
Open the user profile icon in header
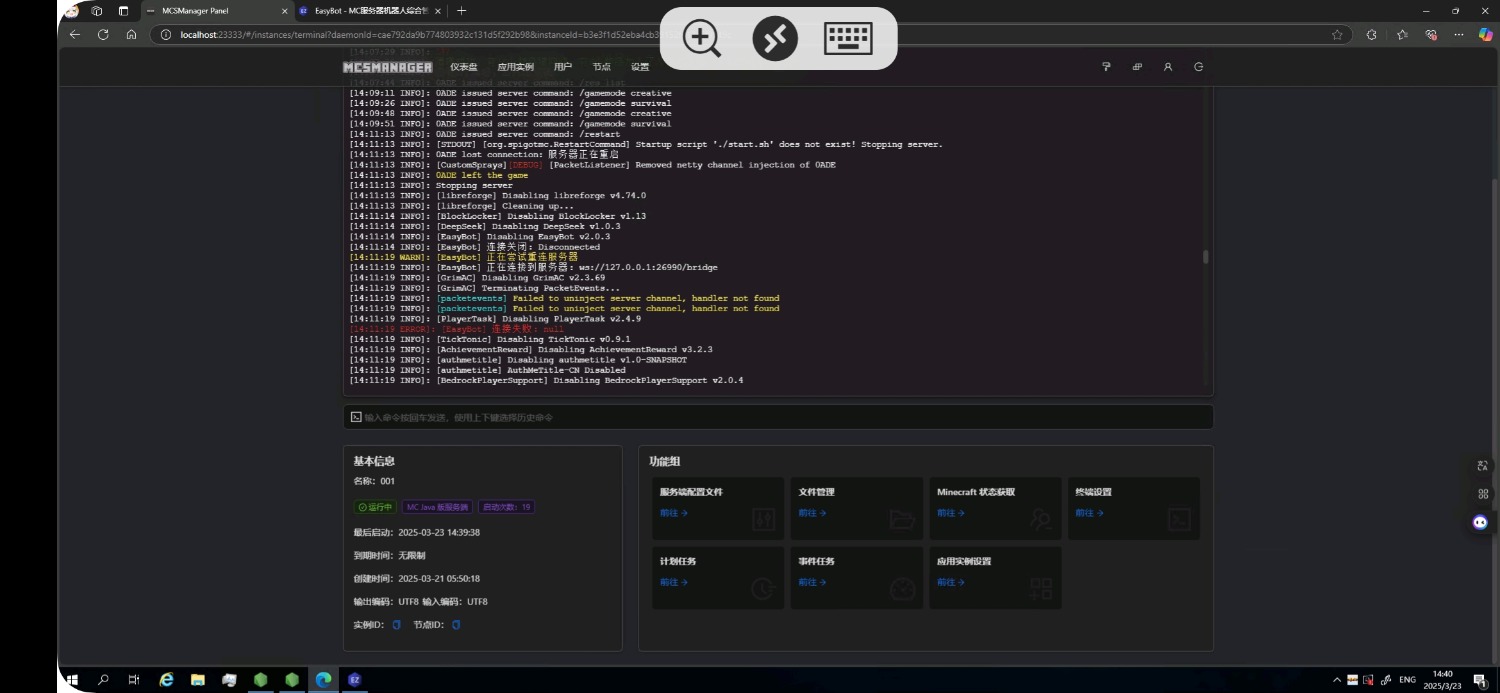tap(1168, 67)
